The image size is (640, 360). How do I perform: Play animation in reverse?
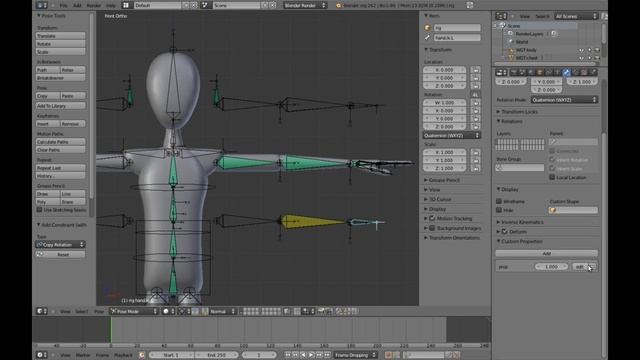303,355
